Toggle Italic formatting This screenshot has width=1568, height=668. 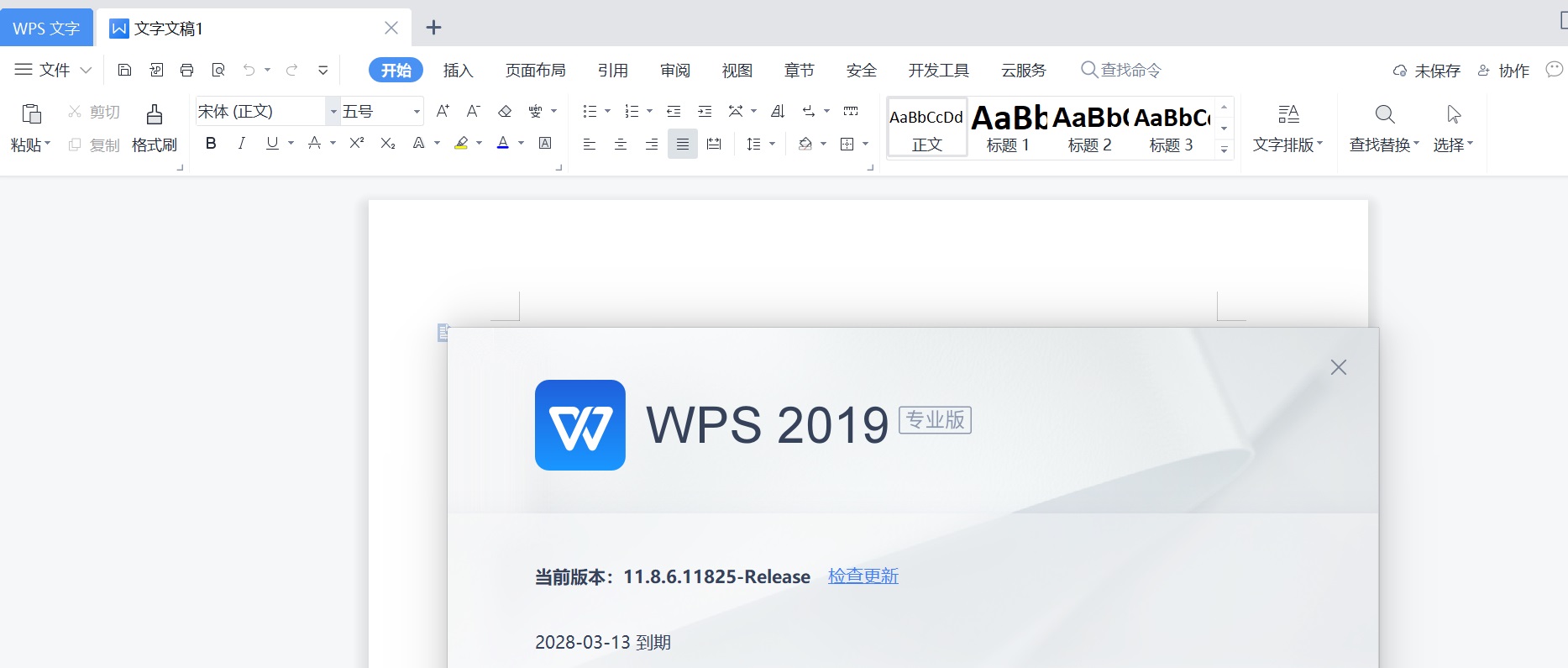point(242,144)
